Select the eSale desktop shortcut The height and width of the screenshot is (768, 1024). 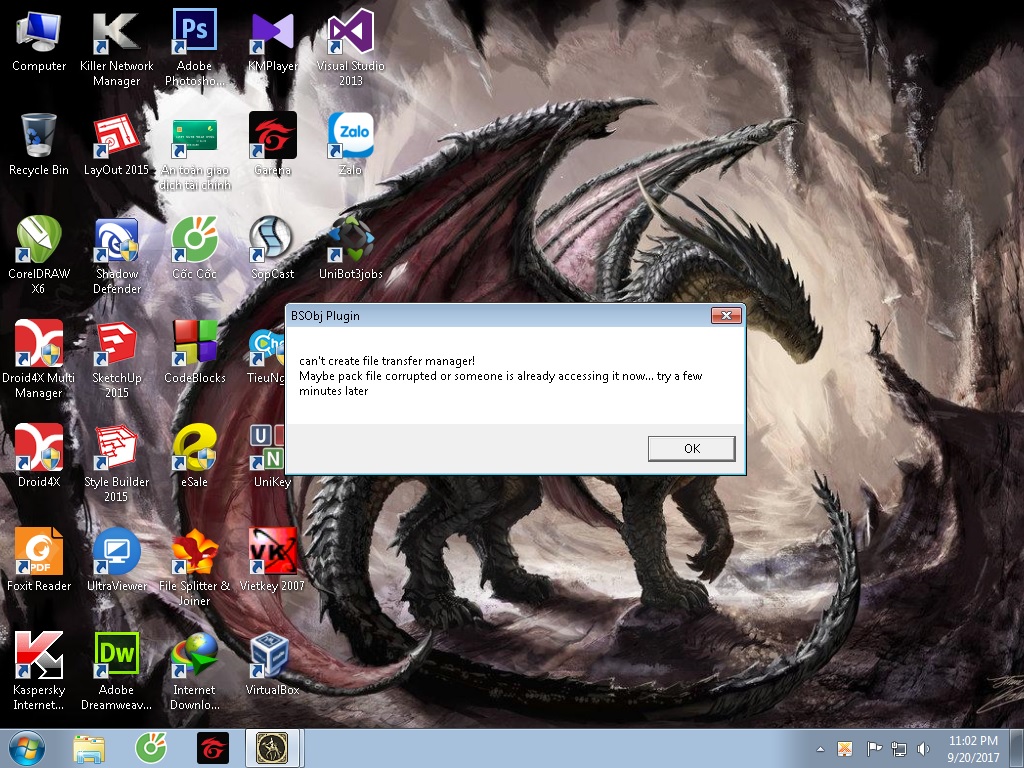[194, 456]
